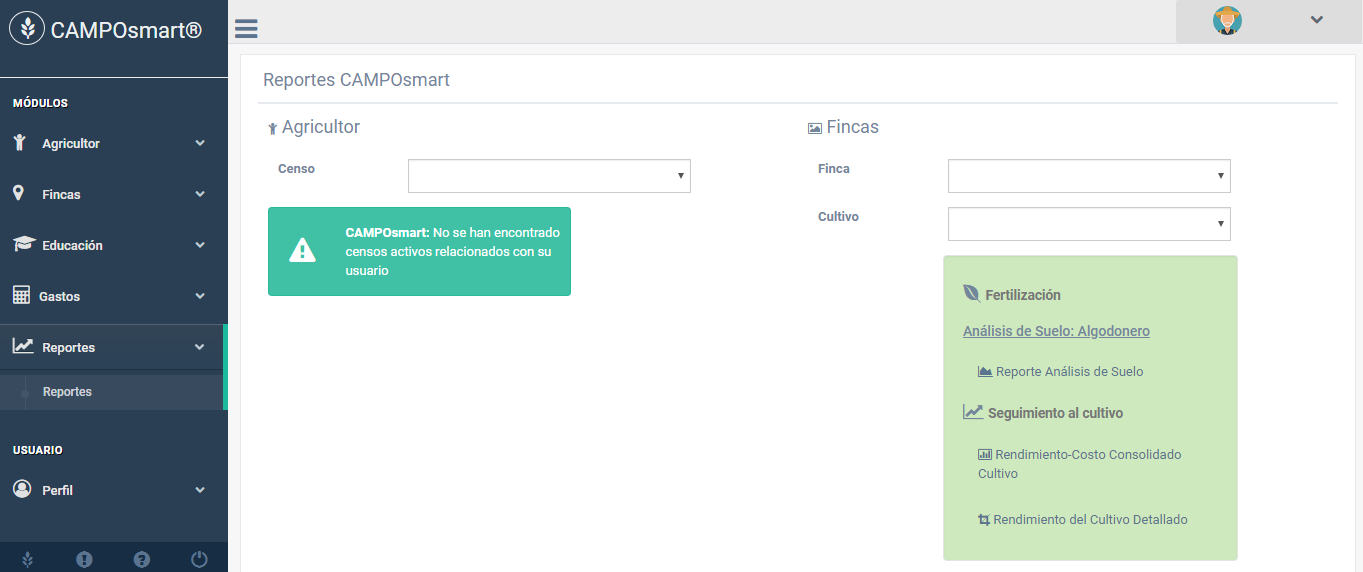This screenshot has width=1363, height=572.
Task: Expand the Educación chevron arrow
Action: click(200, 245)
